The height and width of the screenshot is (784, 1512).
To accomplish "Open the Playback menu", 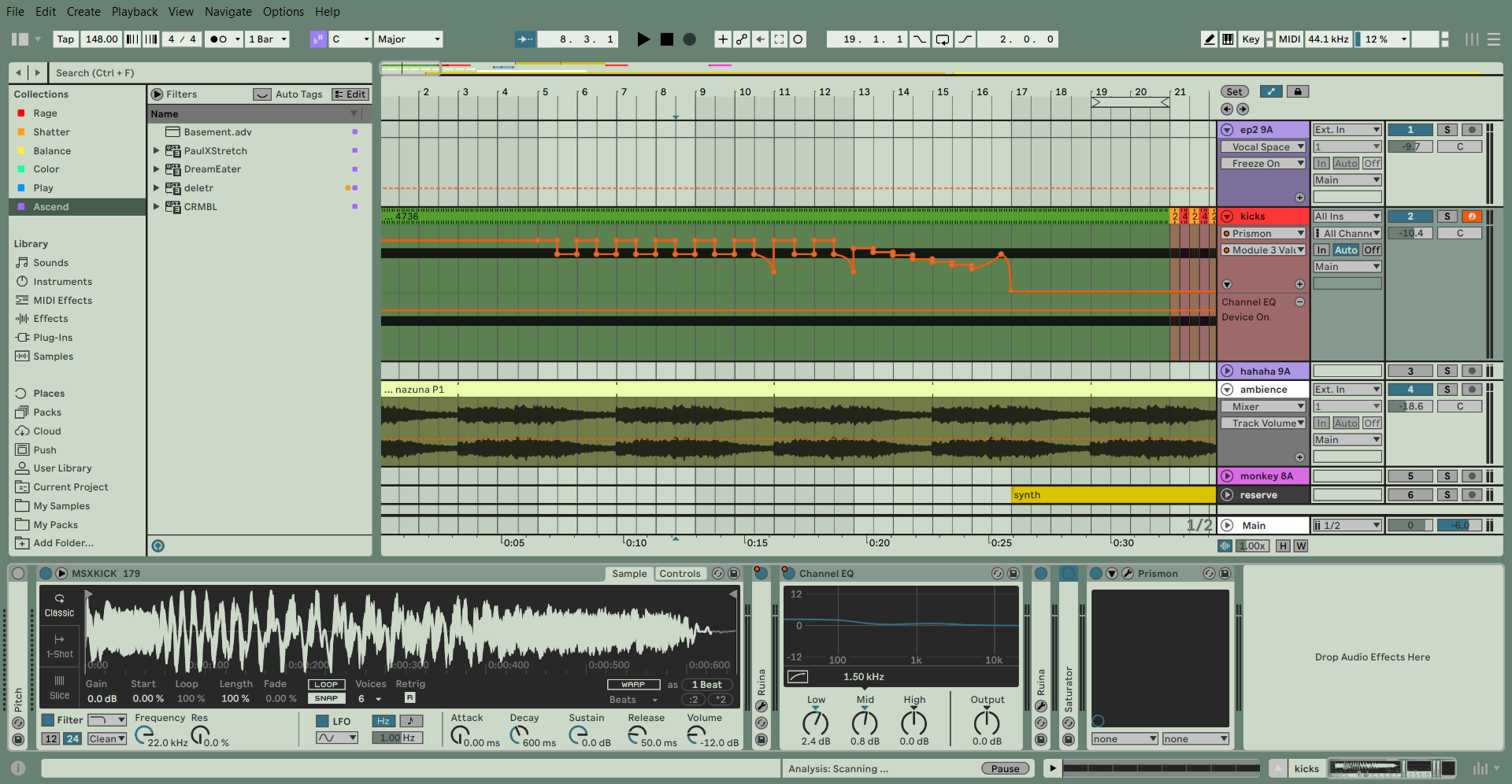I will [x=134, y=12].
